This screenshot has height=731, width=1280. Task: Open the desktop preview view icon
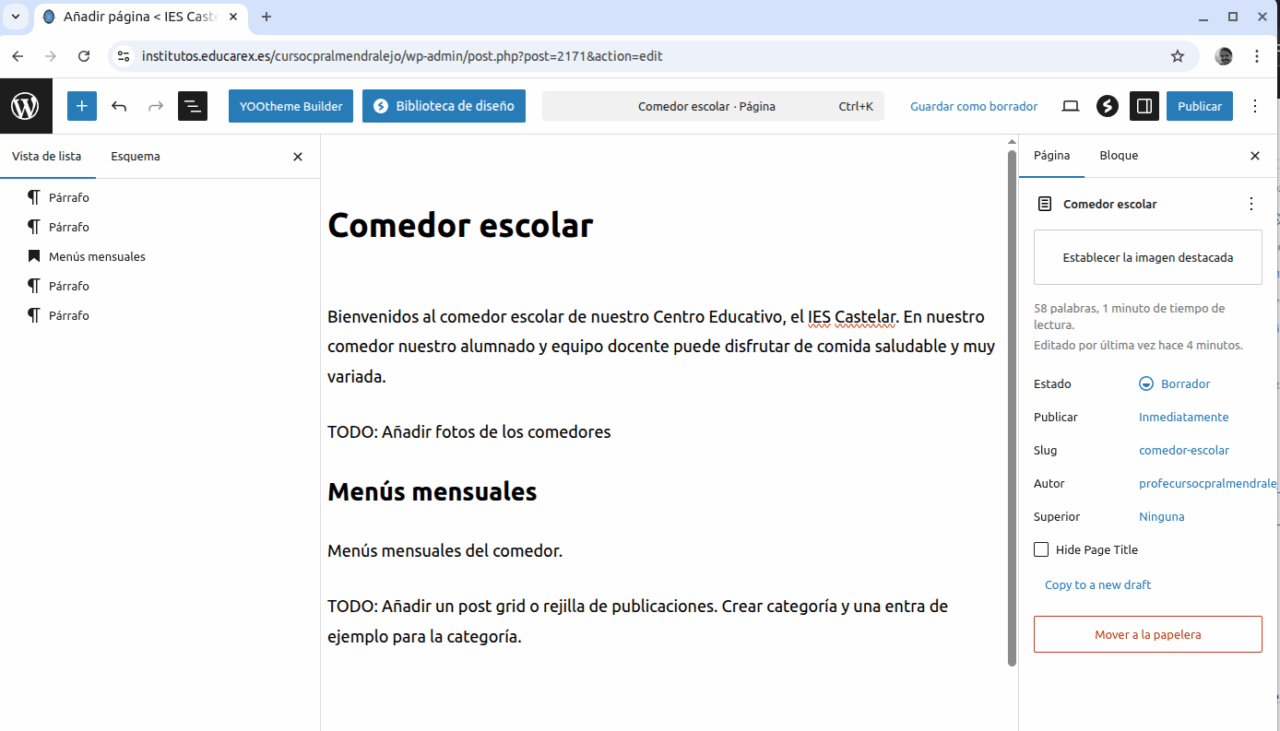pos(1070,106)
